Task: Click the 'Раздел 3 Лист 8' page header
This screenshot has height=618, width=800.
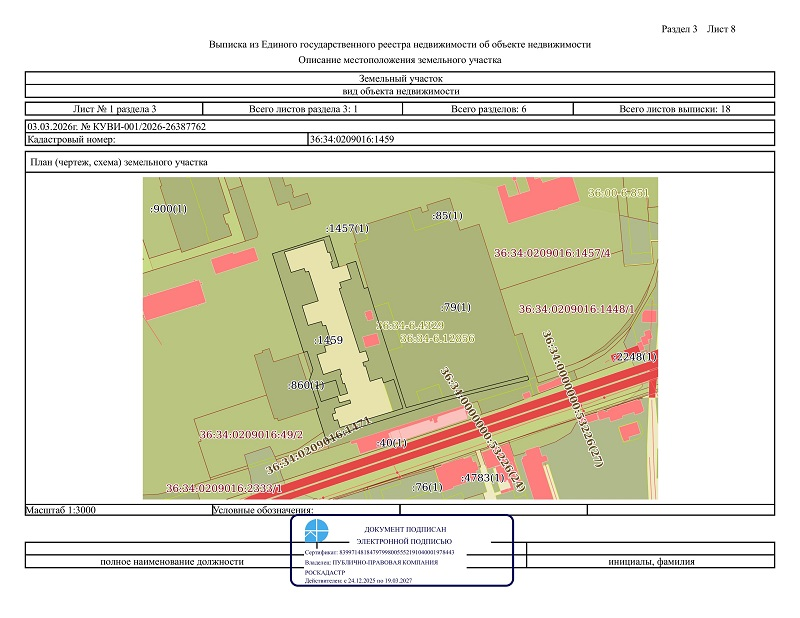Action: pyautogui.click(x=699, y=28)
